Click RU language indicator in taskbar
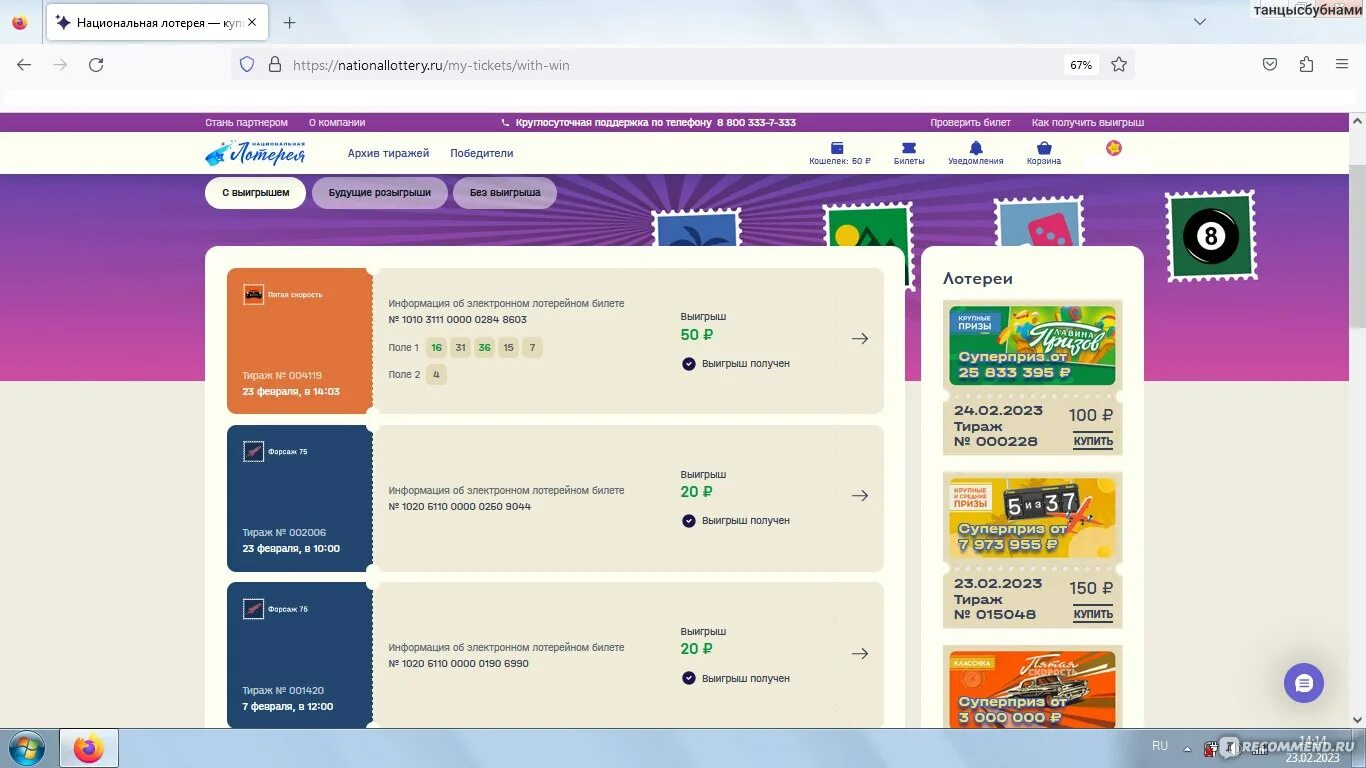Image resolution: width=1366 pixels, height=768 pixels. coord(1160,746)
